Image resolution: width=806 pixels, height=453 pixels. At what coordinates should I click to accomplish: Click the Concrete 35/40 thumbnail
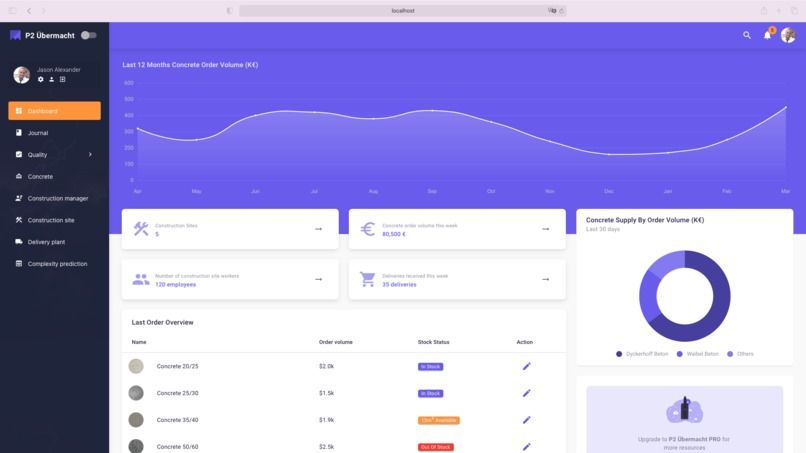click(x=136, y=420)
